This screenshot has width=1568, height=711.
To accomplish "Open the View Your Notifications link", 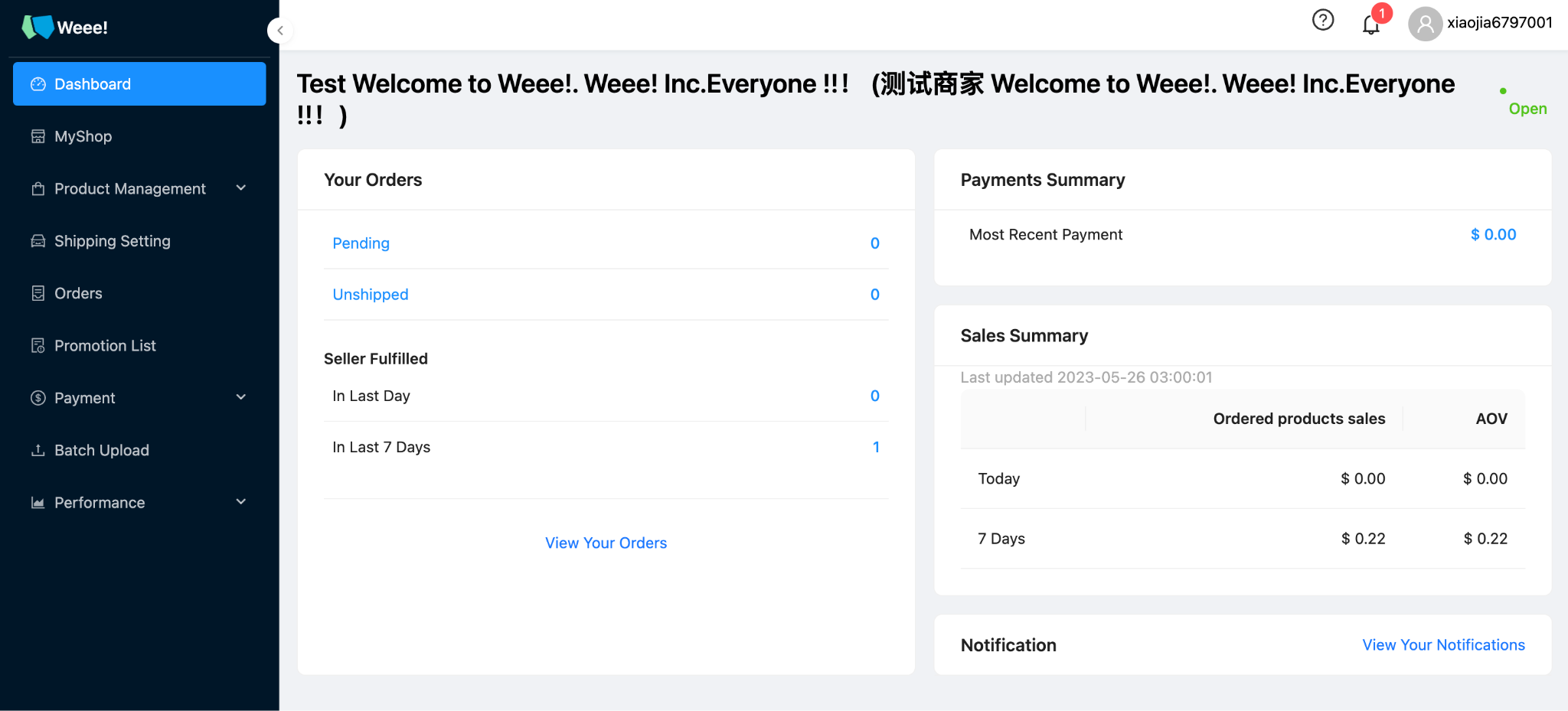I will point(1443,645).
